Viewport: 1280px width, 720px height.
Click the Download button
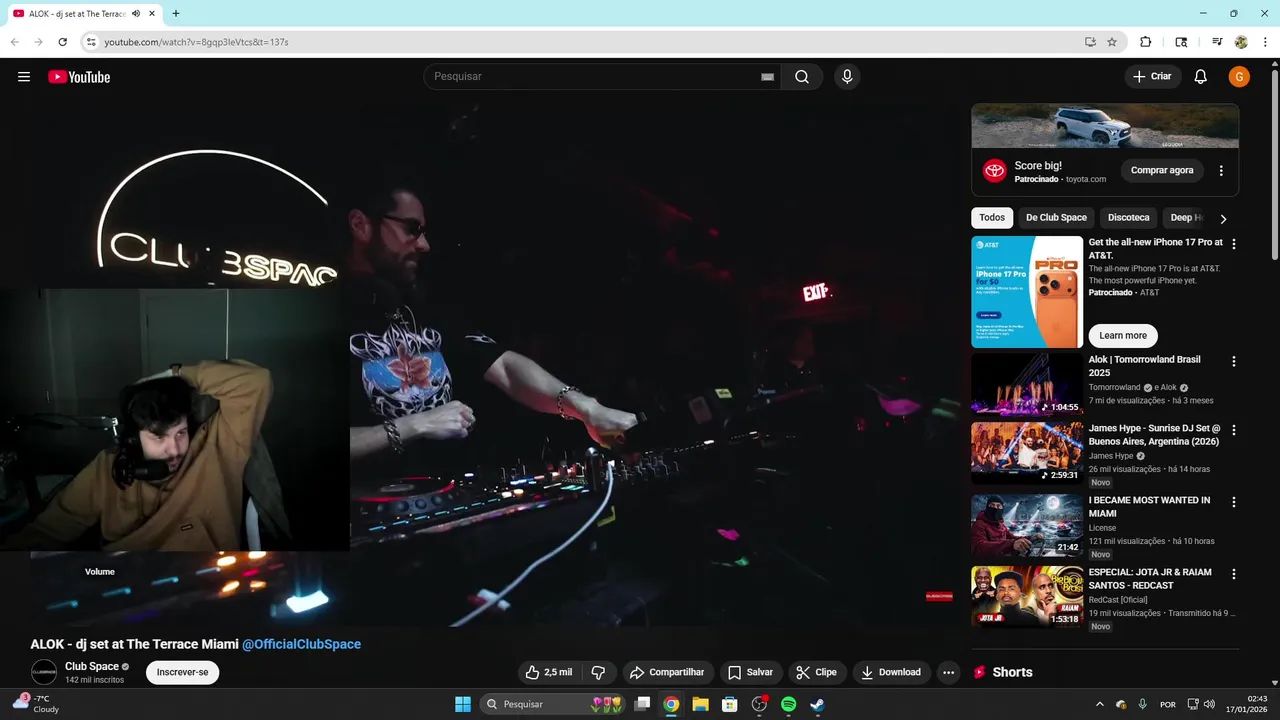(x=890, y=672)
